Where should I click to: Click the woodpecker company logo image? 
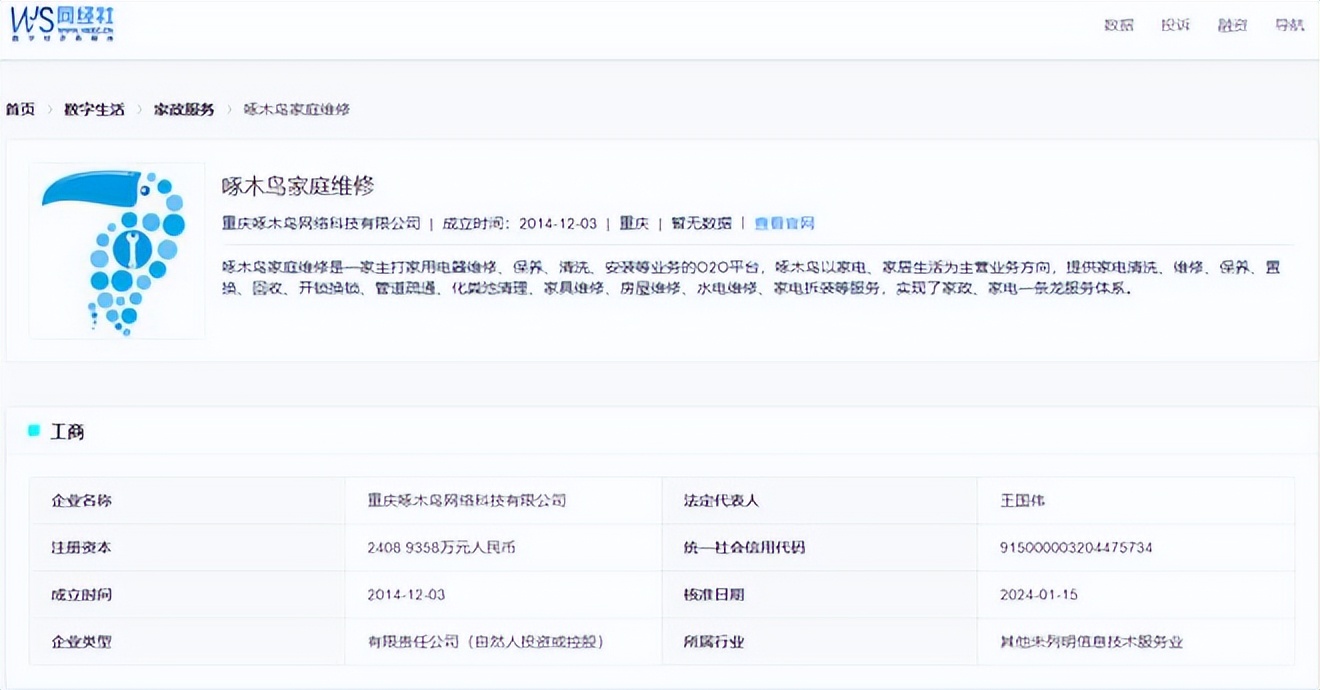pyautogui.click(x=117, y=251)
